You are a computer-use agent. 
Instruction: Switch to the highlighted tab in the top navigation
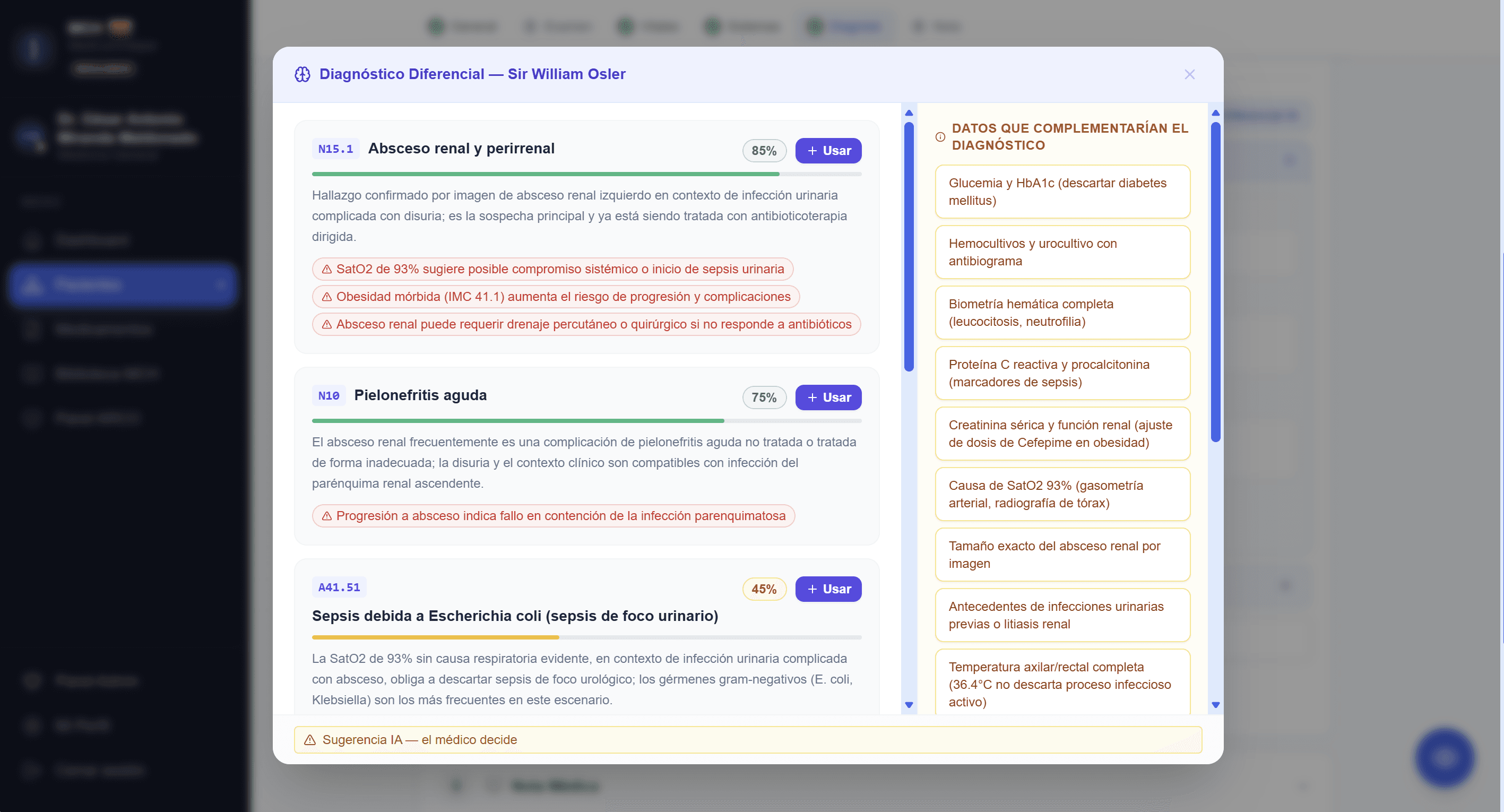[x=843, y=26]
